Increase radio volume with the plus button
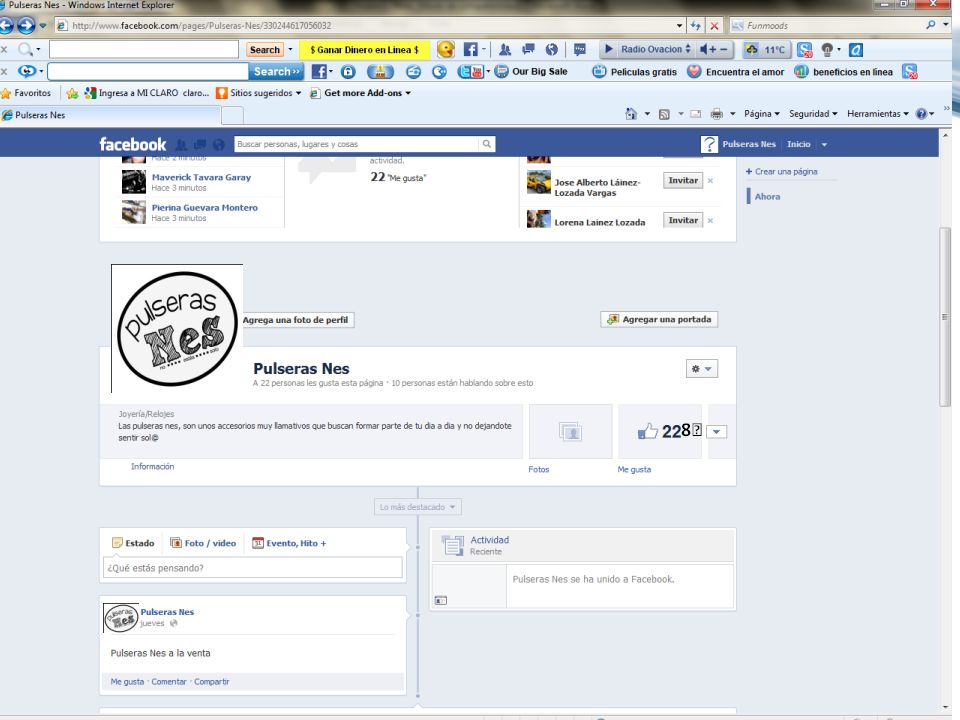Viewport: 960px width, 720px height. pos(713,49)
